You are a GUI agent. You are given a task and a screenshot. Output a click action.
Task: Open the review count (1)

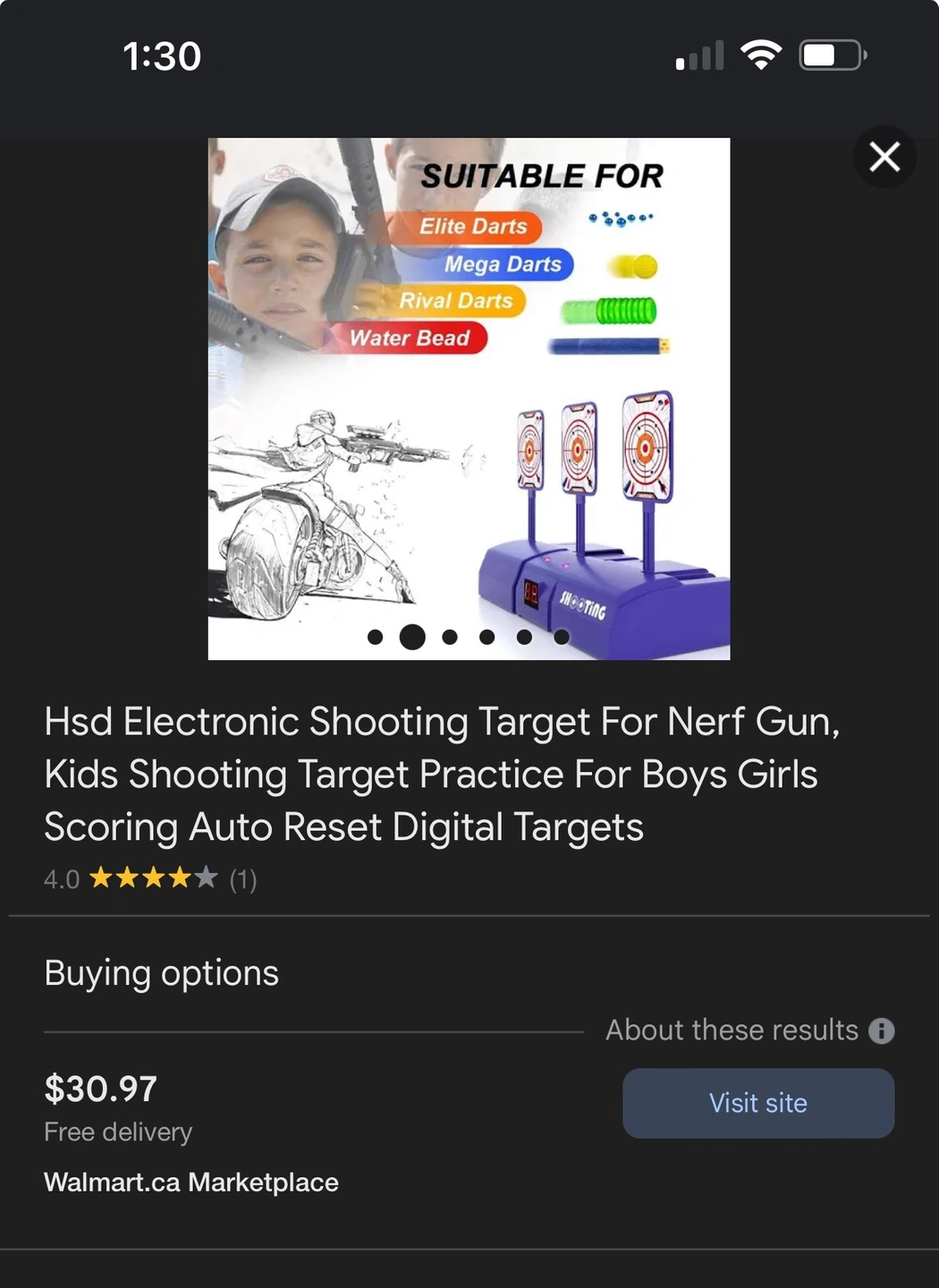tap(243, 879)
